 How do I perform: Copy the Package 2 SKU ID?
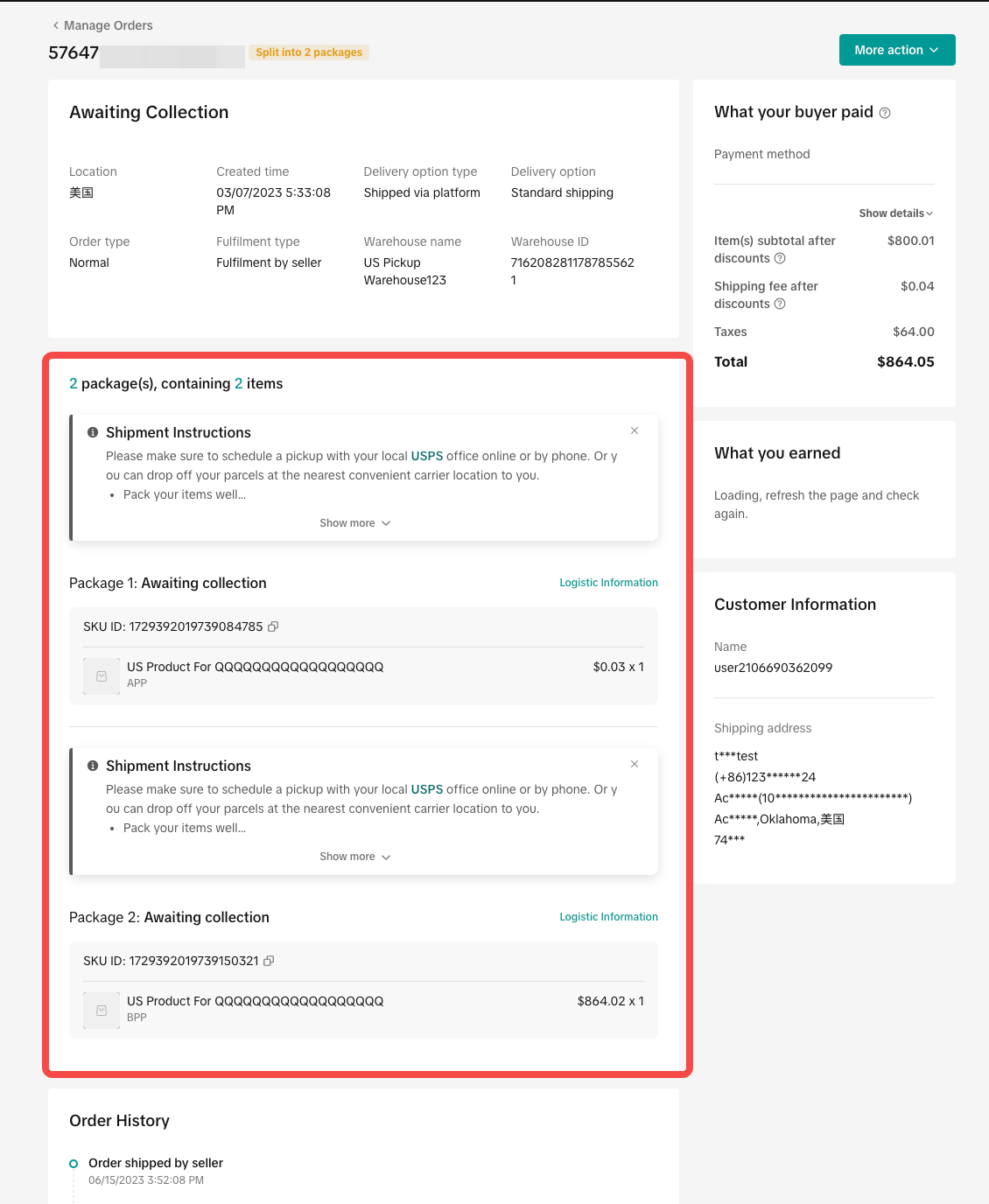[x=269, y=961]
